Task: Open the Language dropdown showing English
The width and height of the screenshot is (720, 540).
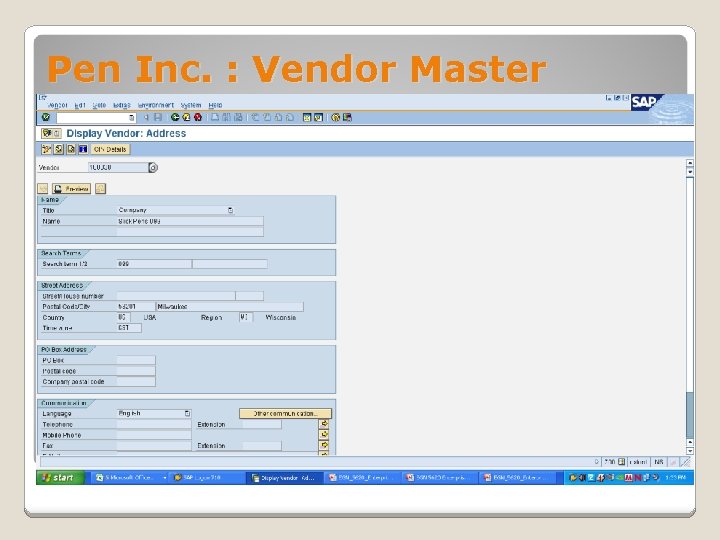Action: (x=187, y=413)
